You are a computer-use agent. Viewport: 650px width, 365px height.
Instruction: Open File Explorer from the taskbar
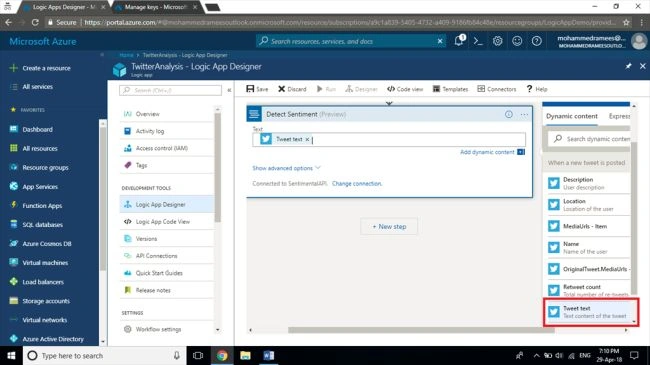(x=245, y=355)
